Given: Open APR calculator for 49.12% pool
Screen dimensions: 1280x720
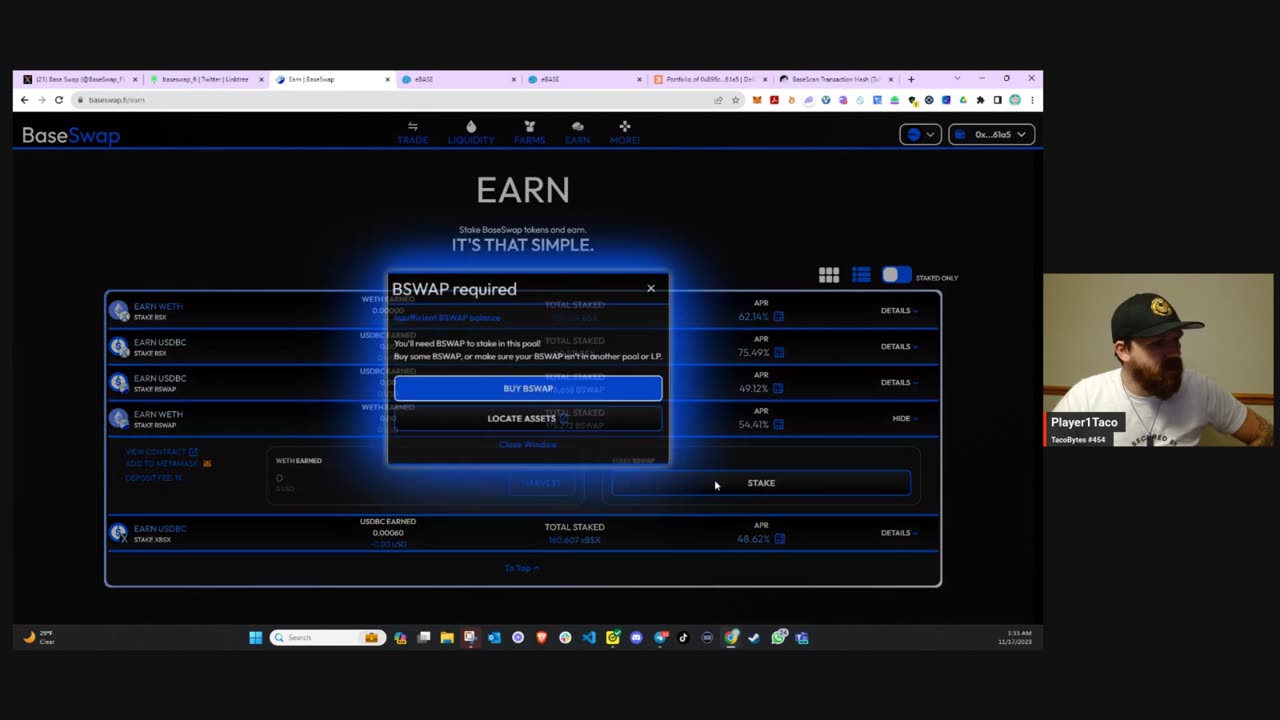Looking at the screenshot, I should pyautogui.click(x=779, y=388).
